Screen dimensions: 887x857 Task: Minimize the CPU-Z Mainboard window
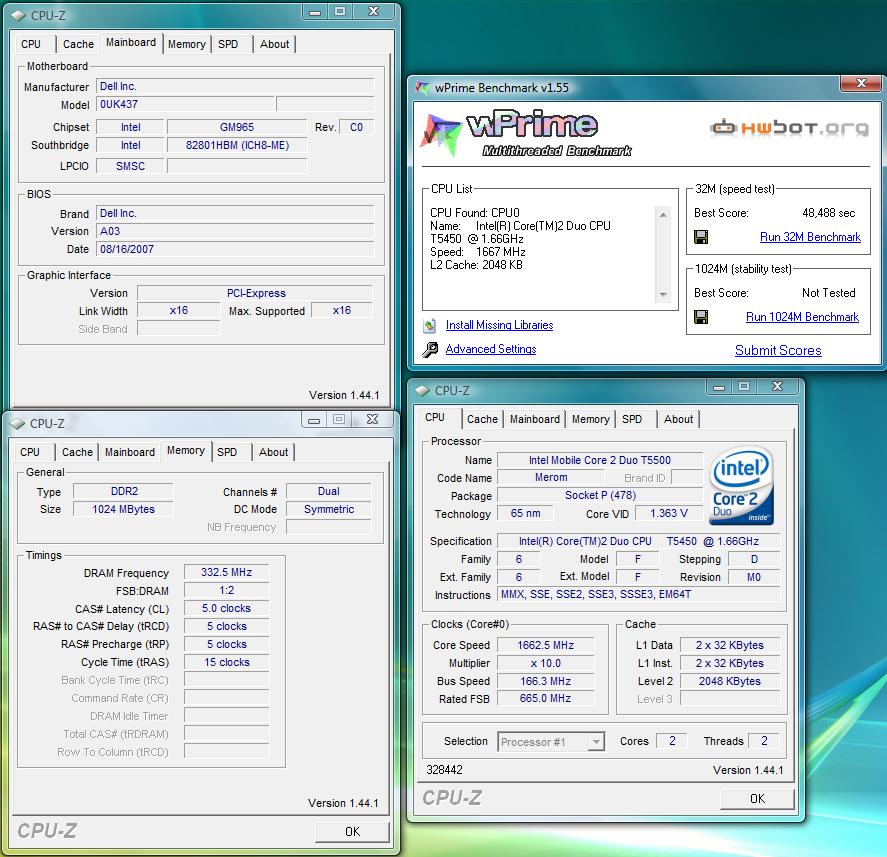pyautogui.click(x=315, y=11)
